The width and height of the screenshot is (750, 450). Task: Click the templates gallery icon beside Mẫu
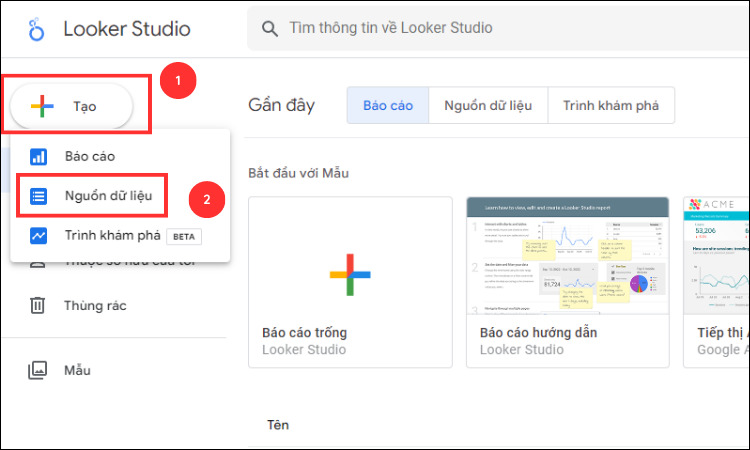pyautogui.click(x=37, y=370)
